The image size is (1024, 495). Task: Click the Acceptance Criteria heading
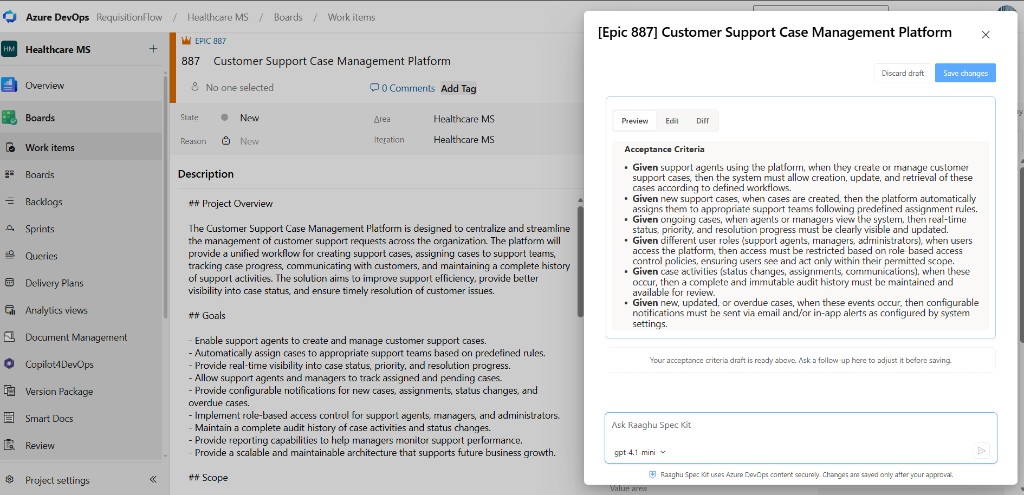tap(664, 149)
